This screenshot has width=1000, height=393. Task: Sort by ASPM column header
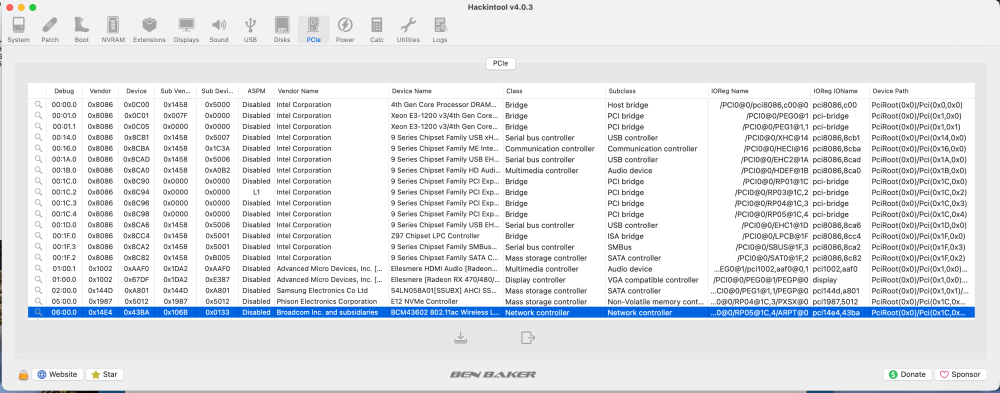(256, 91)
